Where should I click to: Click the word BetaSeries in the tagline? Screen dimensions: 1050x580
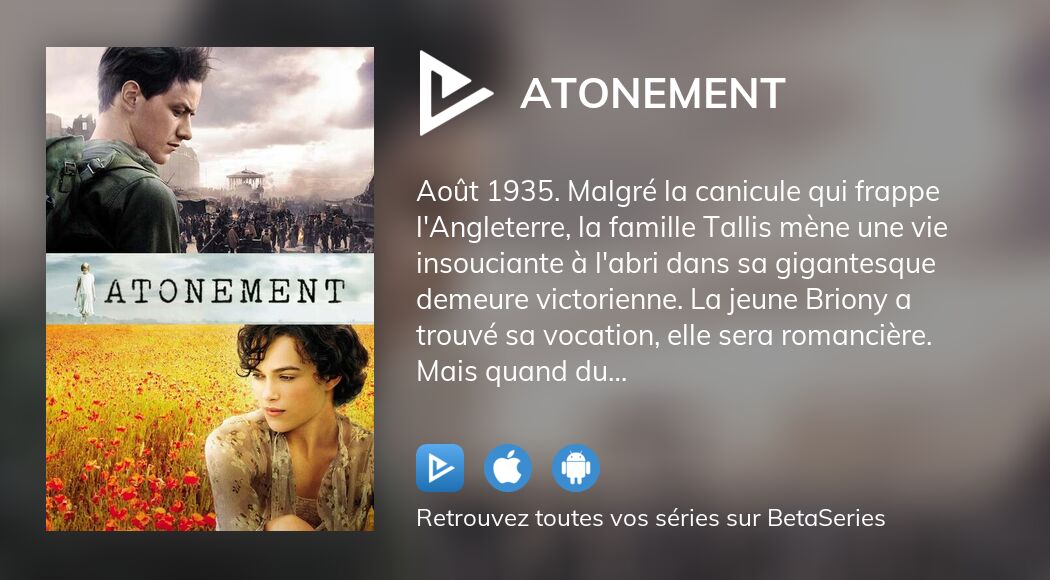(x=826, y=518)
